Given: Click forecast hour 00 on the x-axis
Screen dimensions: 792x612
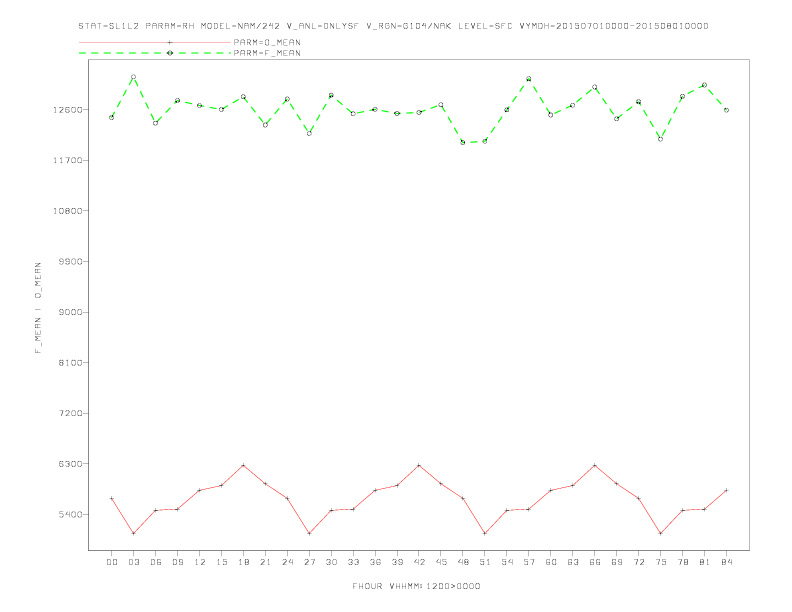Looking at the screenshot, I should tap(112, 562).
